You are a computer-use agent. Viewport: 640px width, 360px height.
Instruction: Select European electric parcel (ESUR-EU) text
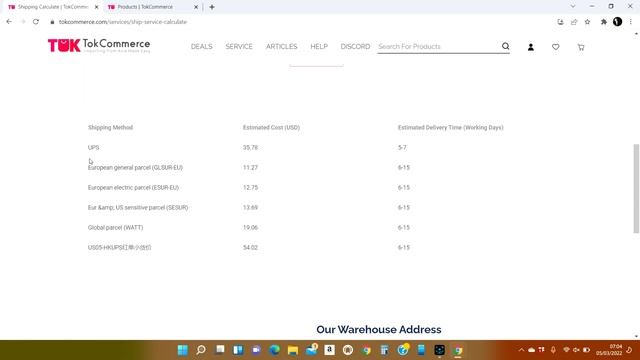(x=133, y=187)
